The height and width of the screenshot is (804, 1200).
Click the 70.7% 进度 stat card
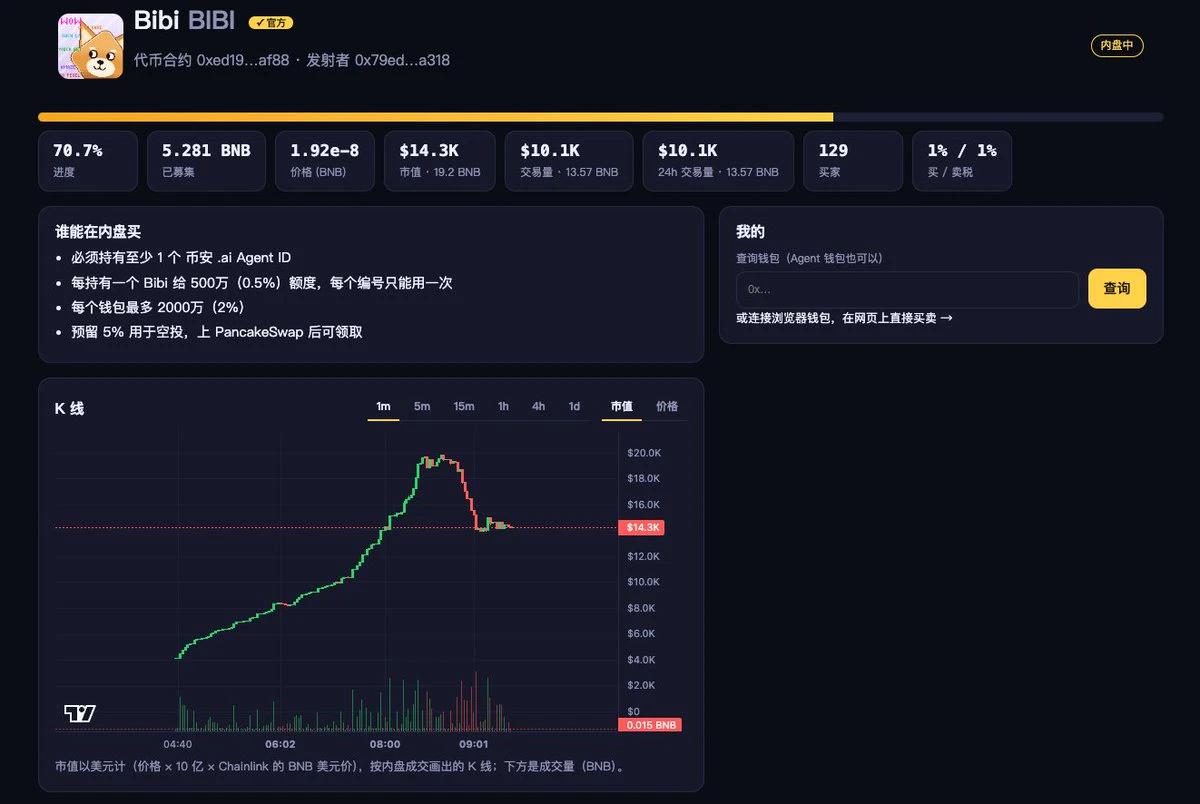pyautogui.click(x=88, y=161)
